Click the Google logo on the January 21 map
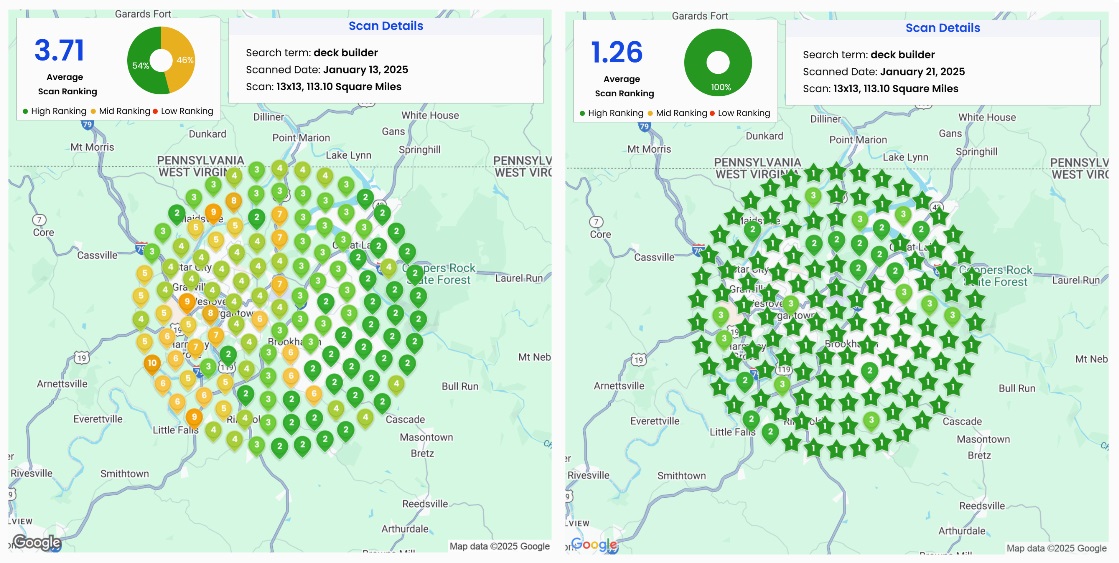The width and height of the screenshot is (1119, 563). [594, 545]
